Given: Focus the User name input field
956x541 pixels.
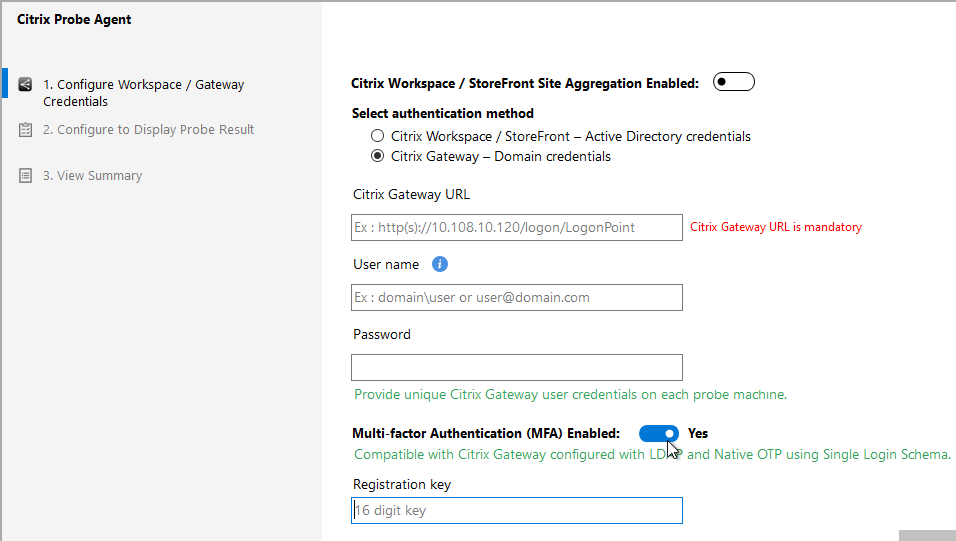Looking at the screenshot, I should (516, 298).
